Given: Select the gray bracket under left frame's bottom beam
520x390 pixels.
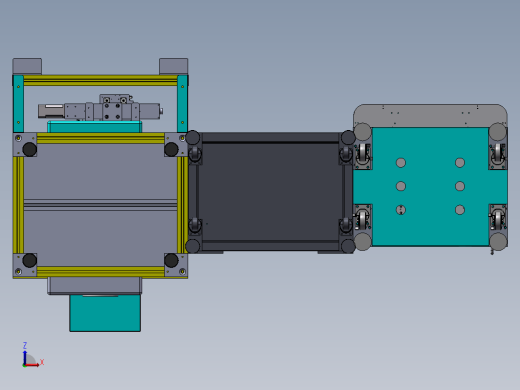Looking at the screenshot, I should (x=95, y=286).
